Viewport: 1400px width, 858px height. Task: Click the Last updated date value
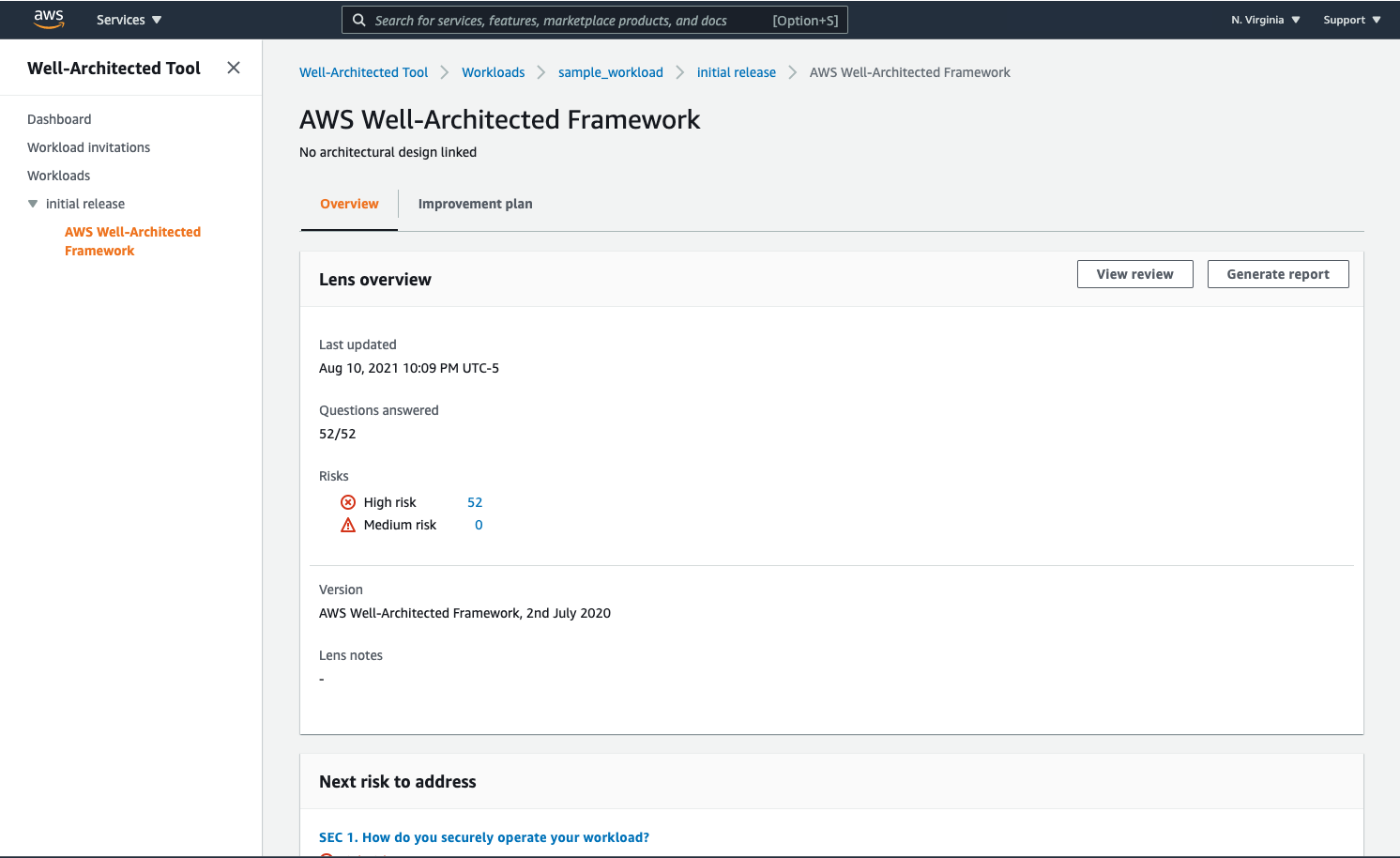pos(409,368)
